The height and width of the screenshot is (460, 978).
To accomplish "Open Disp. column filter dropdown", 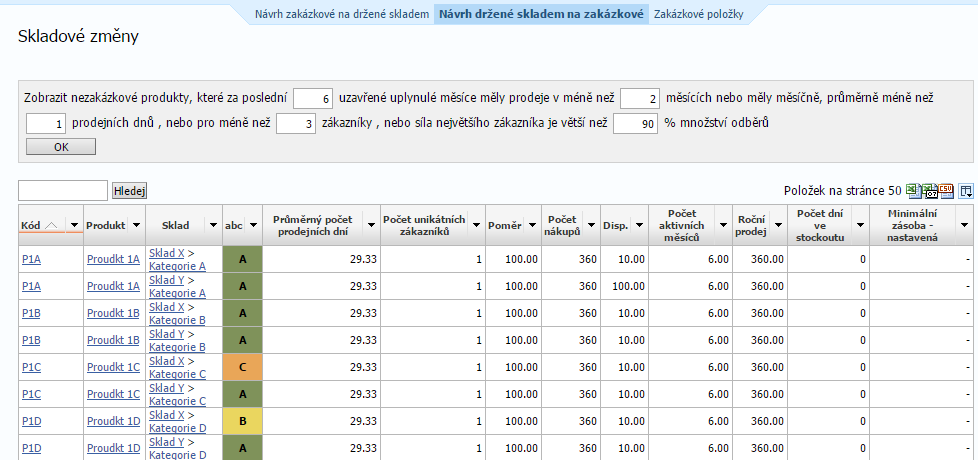I will coord(639,225).
